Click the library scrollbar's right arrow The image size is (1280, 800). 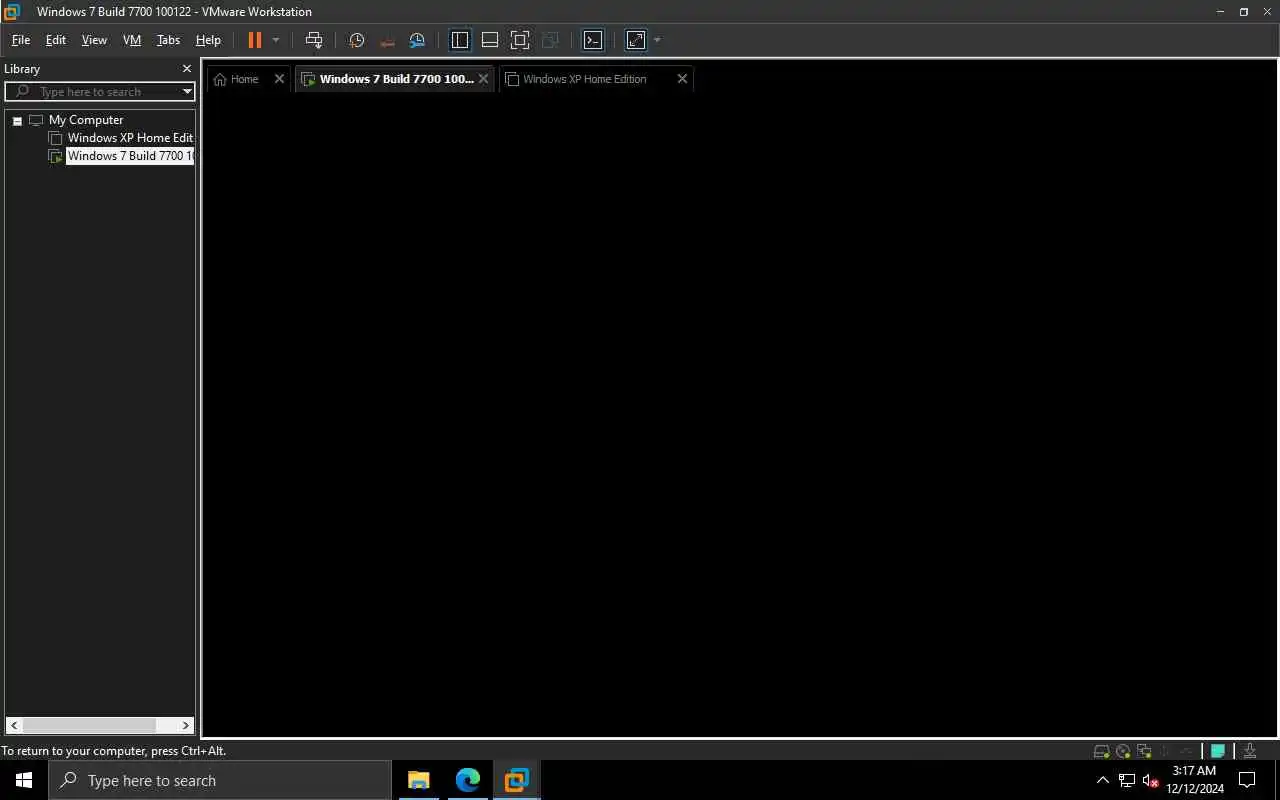(x=186, y=726)
